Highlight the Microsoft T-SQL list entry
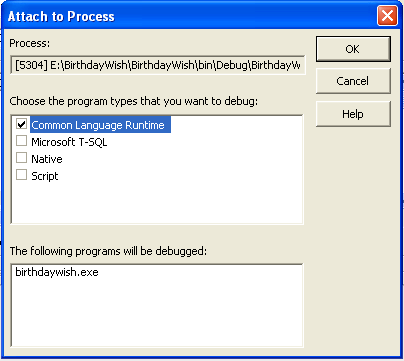The height and width of the screenshot is (361, 404). [69, 142]
